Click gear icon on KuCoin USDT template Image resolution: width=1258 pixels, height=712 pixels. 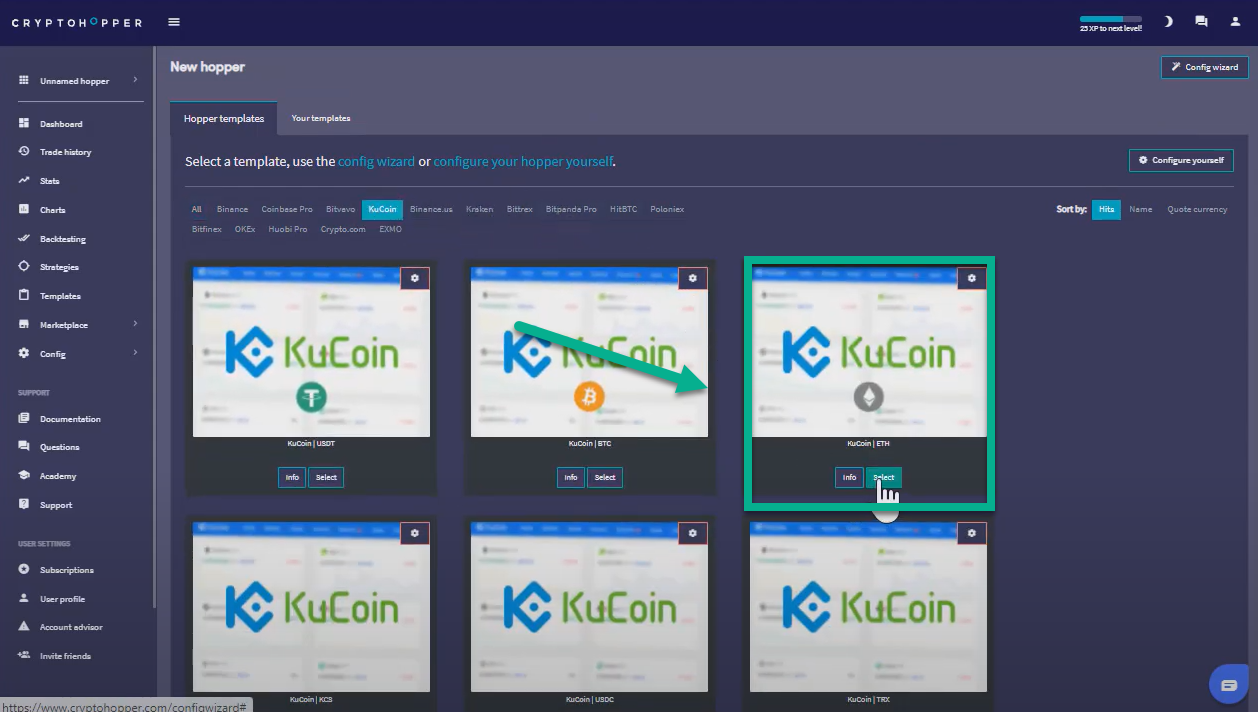click(415, 278)
